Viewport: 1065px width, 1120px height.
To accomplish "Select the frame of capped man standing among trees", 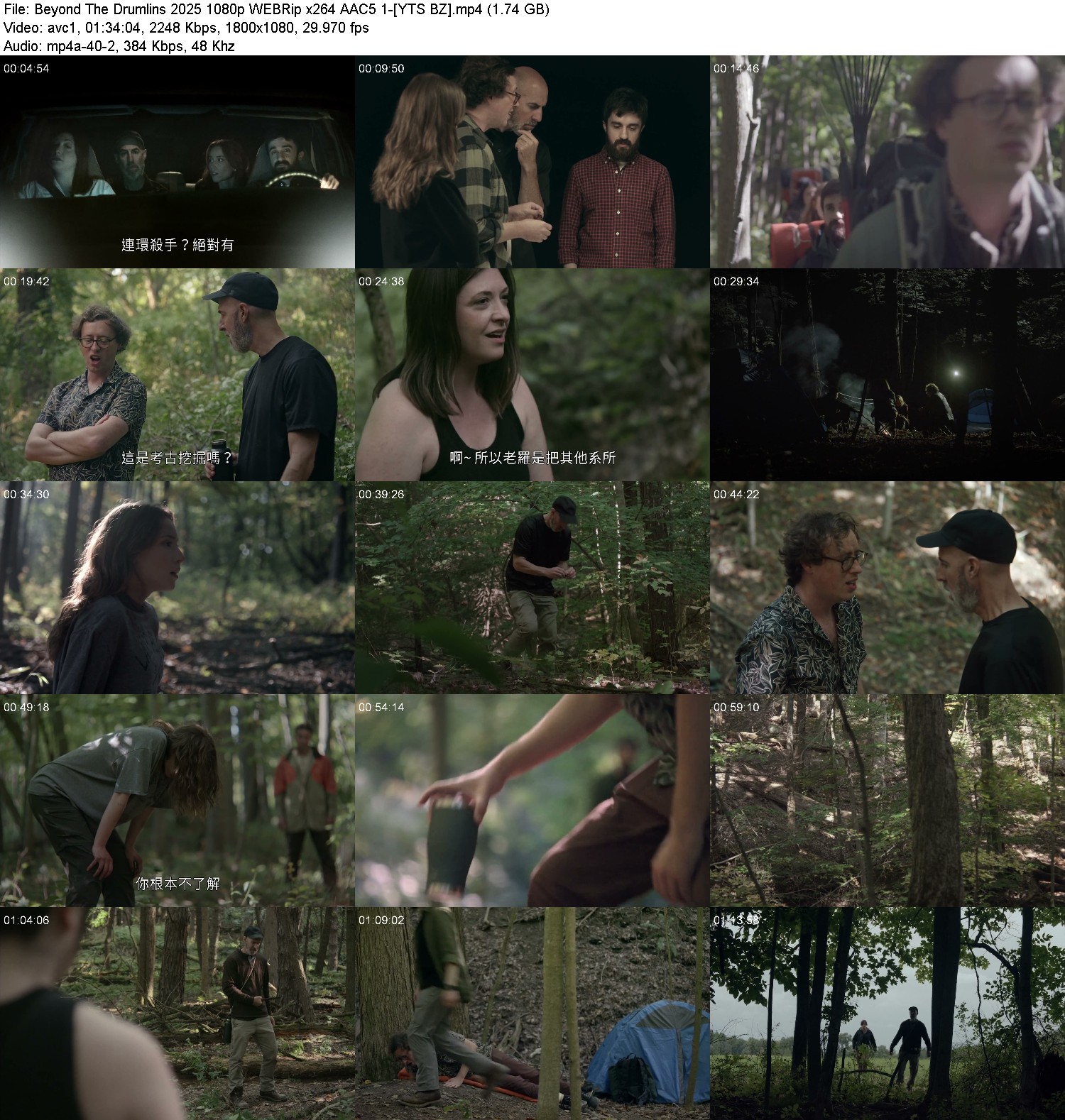I will pos(177,1014).
